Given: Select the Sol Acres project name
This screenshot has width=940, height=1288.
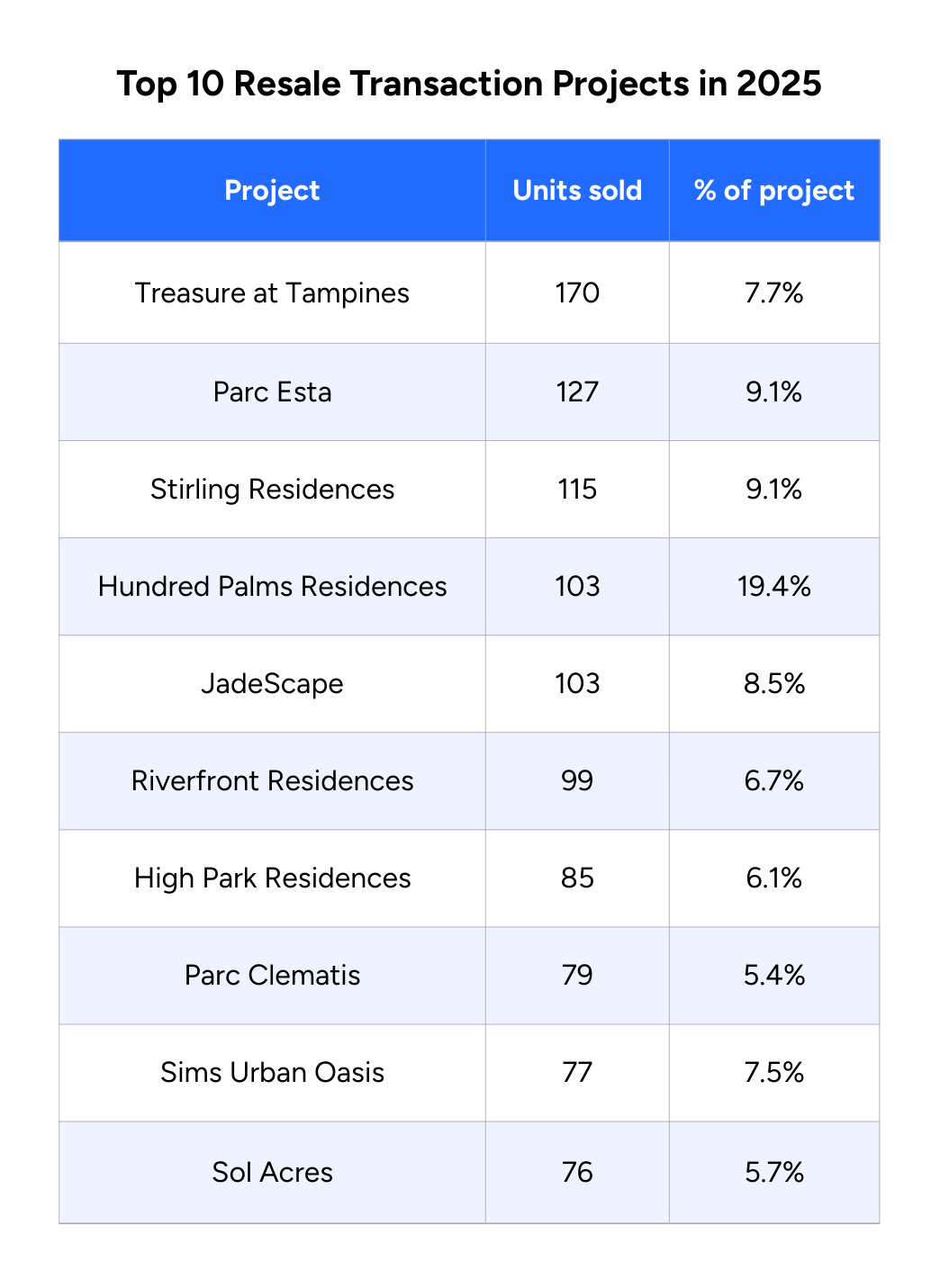Looking at the screenshot, I should point(272,1172).
